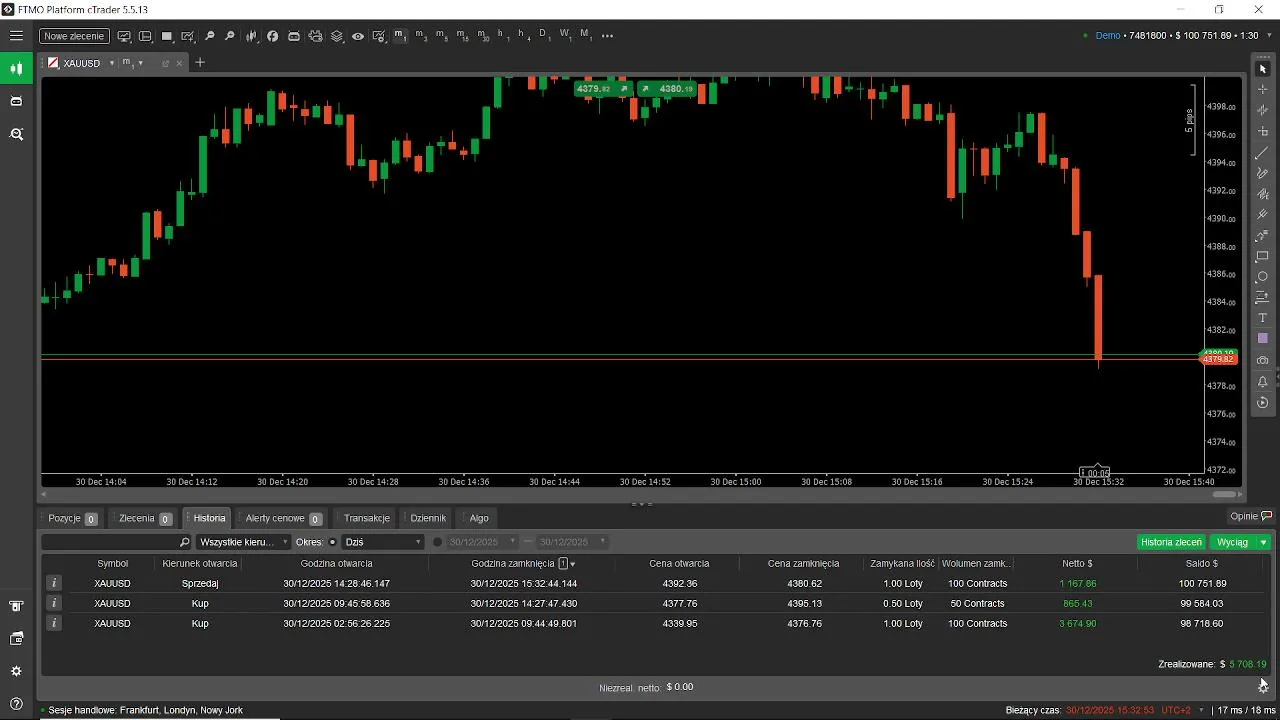
Task: Select the Text tool
Action: (x=1262, y=317)
